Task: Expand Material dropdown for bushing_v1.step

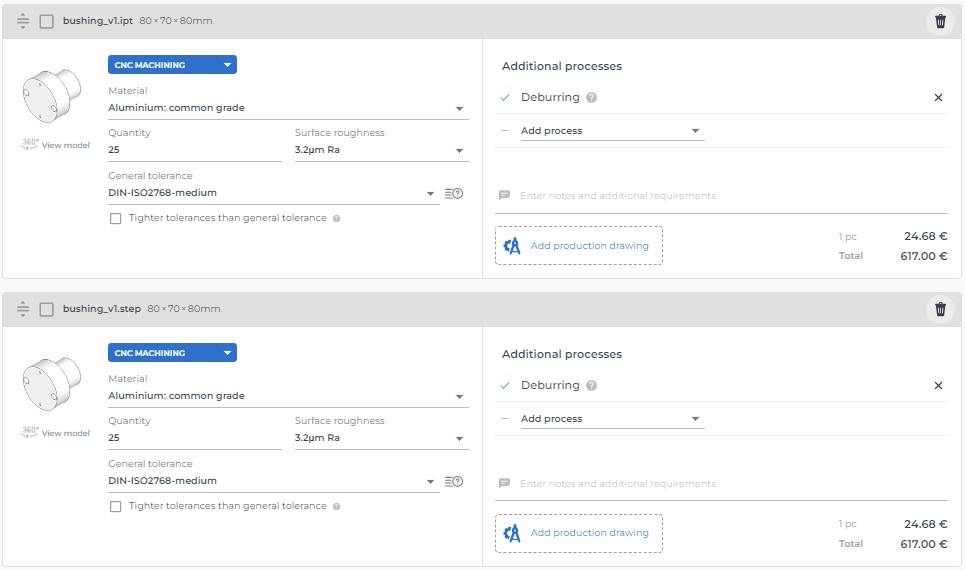Action: tap(287, 396)
